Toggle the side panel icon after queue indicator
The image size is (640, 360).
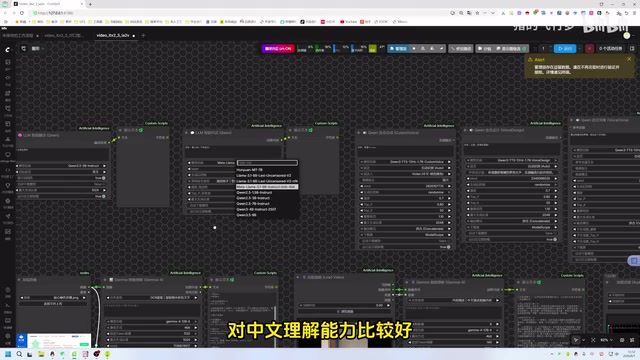point(632,49)
